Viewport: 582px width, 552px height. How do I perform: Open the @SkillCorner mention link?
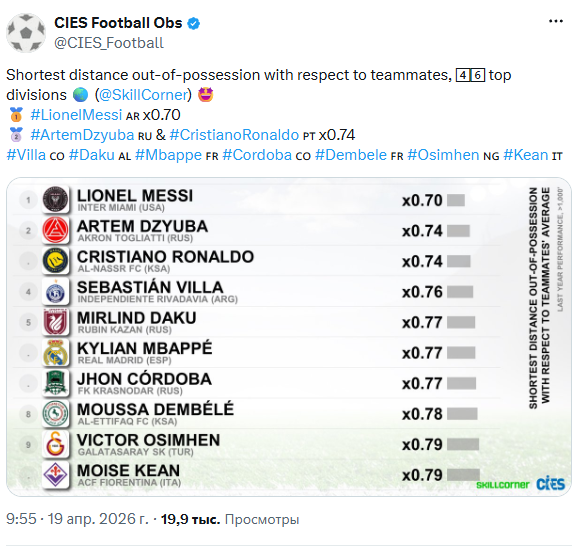143,95
